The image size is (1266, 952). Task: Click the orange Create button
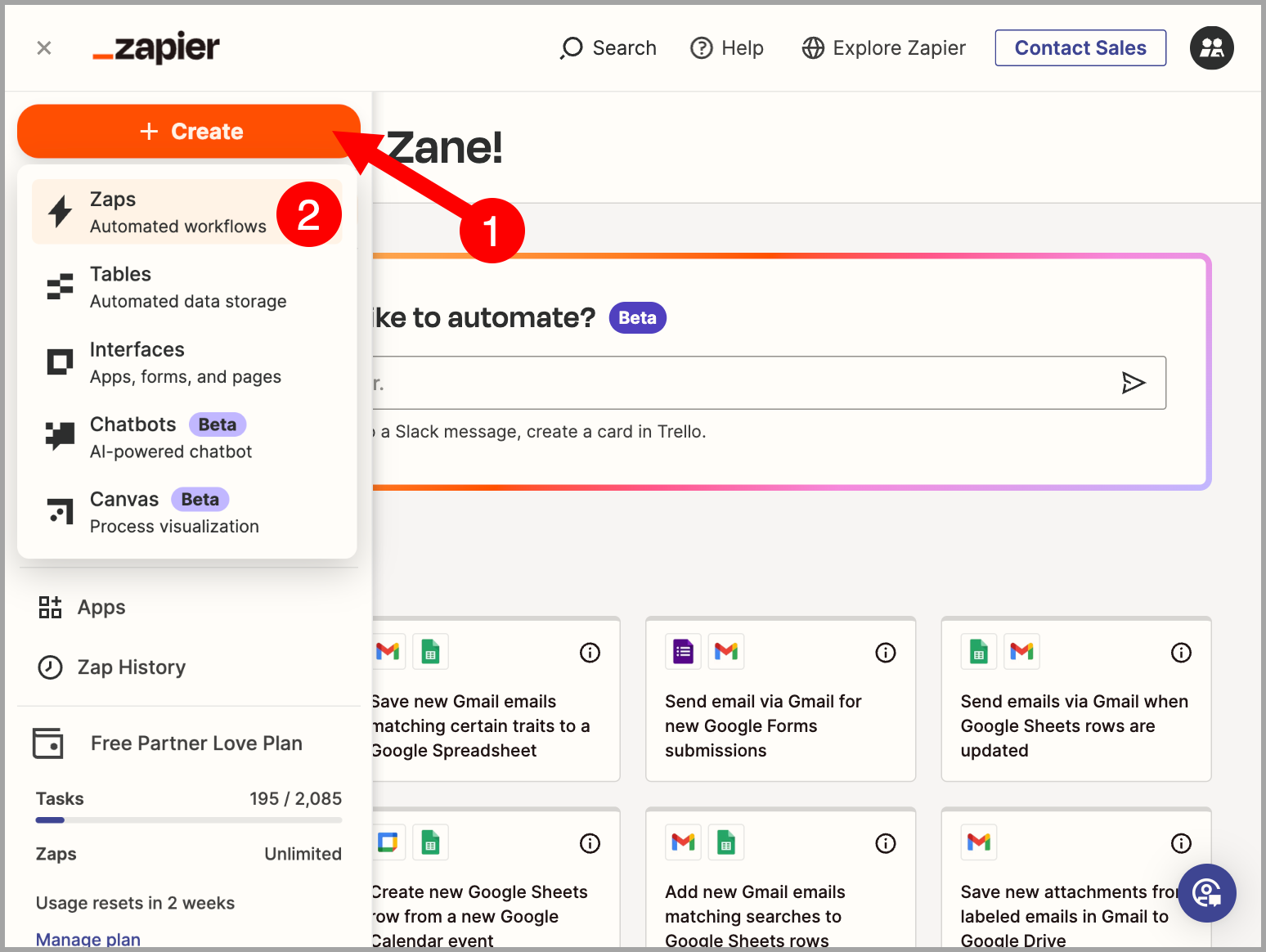(189, 132)
